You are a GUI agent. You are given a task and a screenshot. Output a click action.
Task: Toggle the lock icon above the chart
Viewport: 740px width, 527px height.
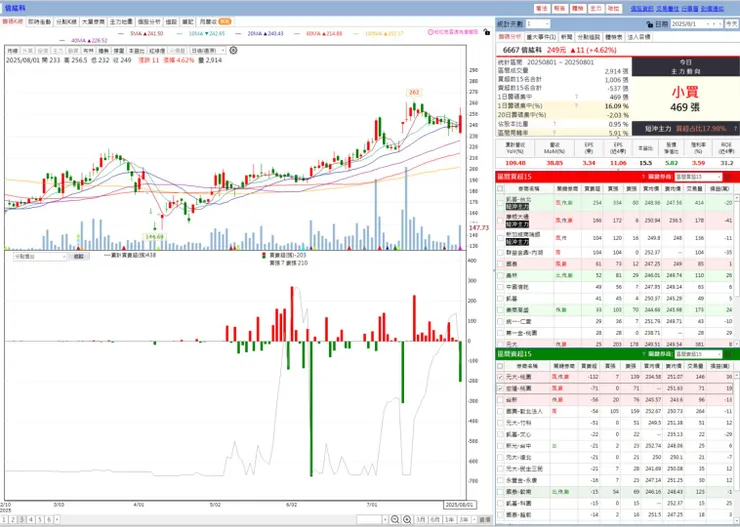[x=487, y=32]
